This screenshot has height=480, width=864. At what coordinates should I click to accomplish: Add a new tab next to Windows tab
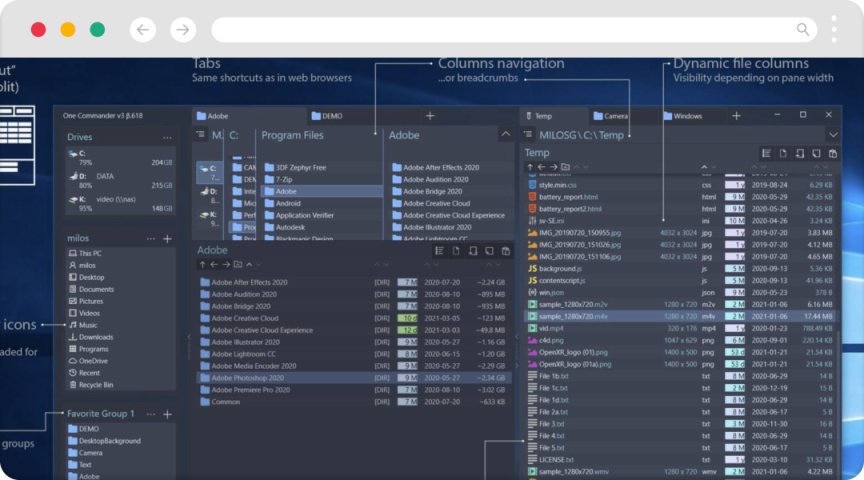click(x=736, y=116)
